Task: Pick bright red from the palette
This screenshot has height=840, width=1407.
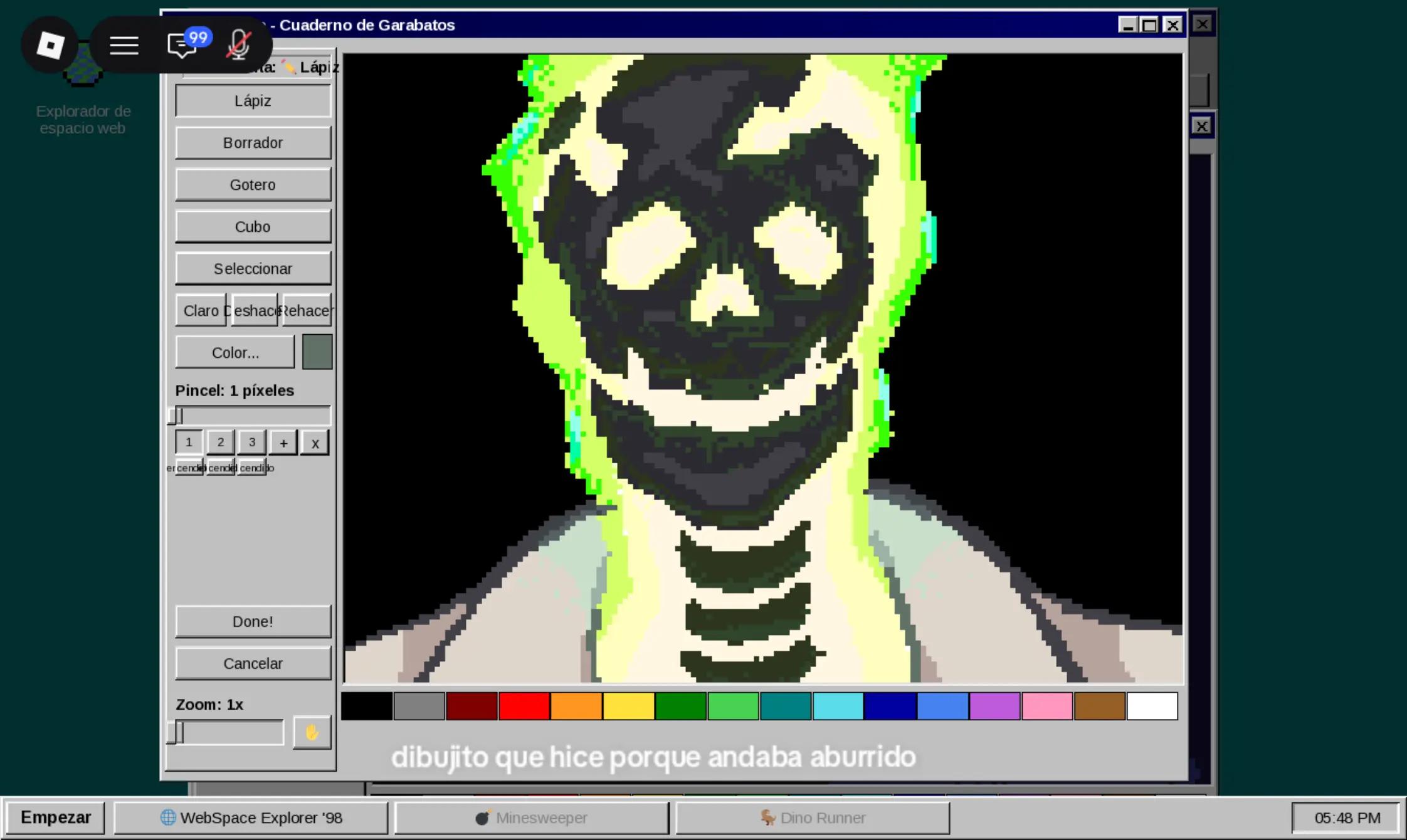Action: (524, 706)
